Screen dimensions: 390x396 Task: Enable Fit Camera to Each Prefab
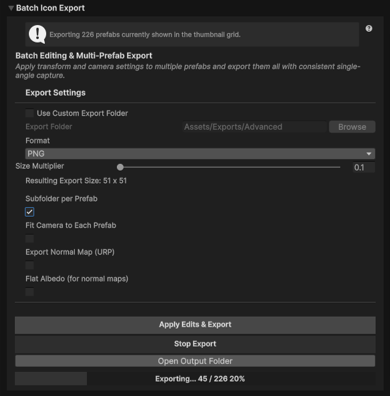[30, 239]
